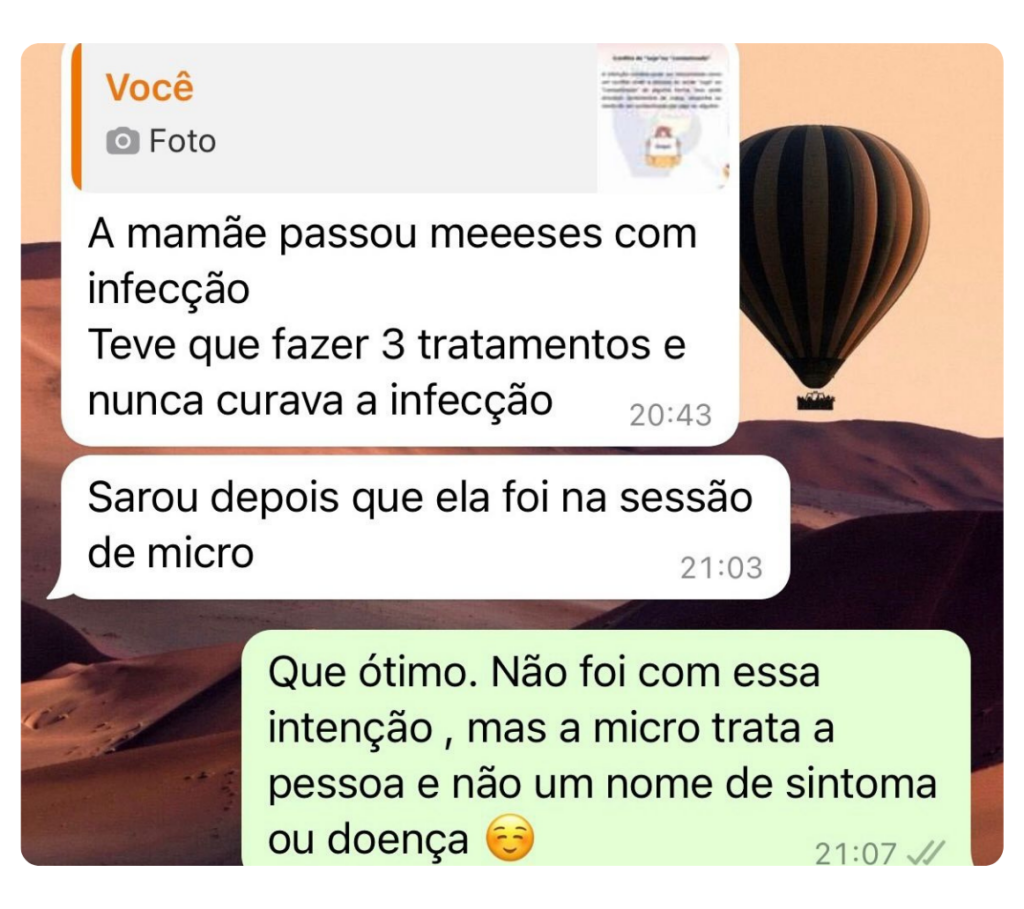This screenshot has width=1024, height=909.
Task: Tap the camera icon beside Foto
Action: coord(123,141)
